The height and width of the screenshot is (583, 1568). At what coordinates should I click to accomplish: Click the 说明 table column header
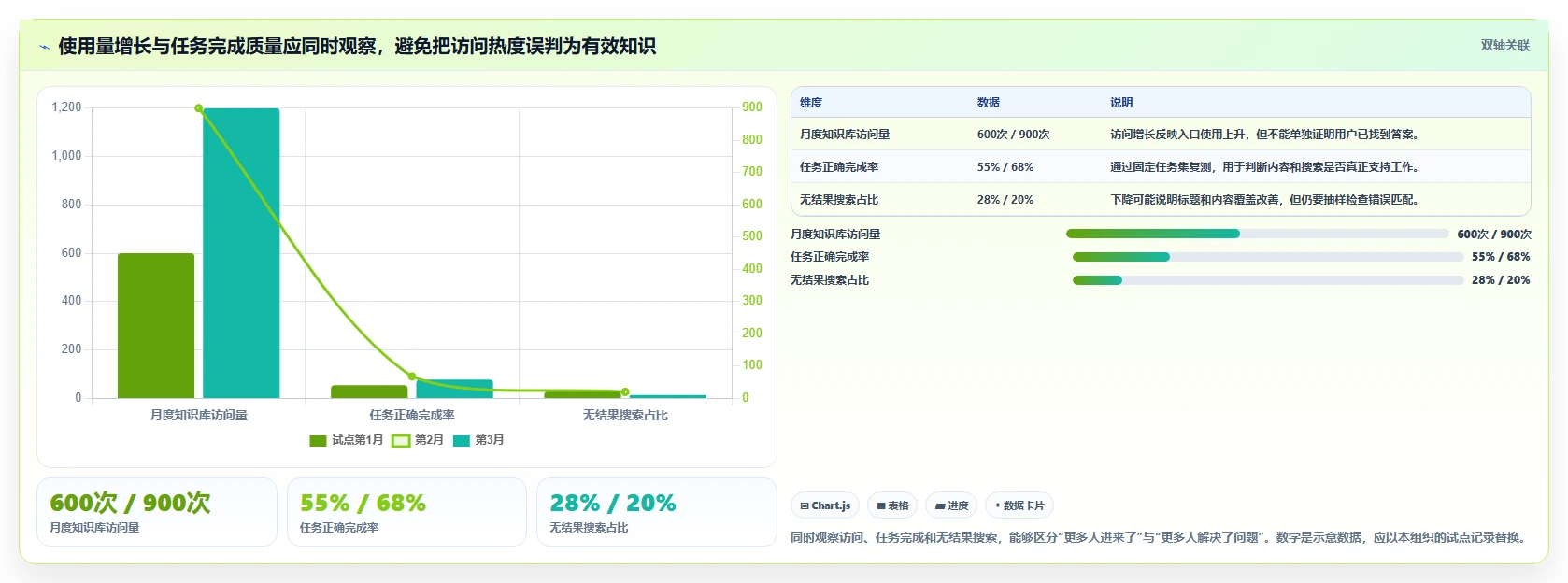pos(1121,103)
